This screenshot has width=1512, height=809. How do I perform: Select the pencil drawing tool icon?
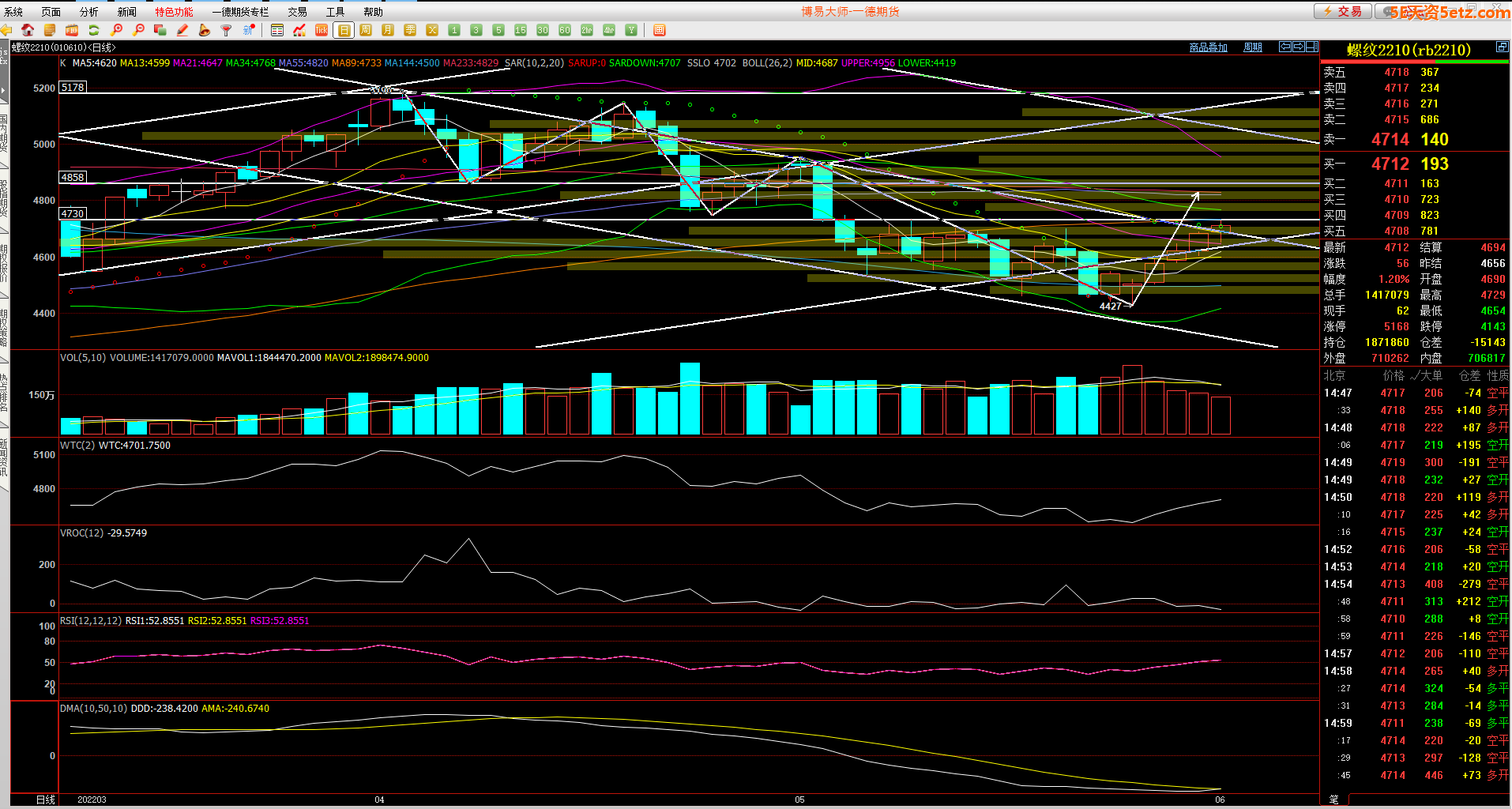[182, 30]
